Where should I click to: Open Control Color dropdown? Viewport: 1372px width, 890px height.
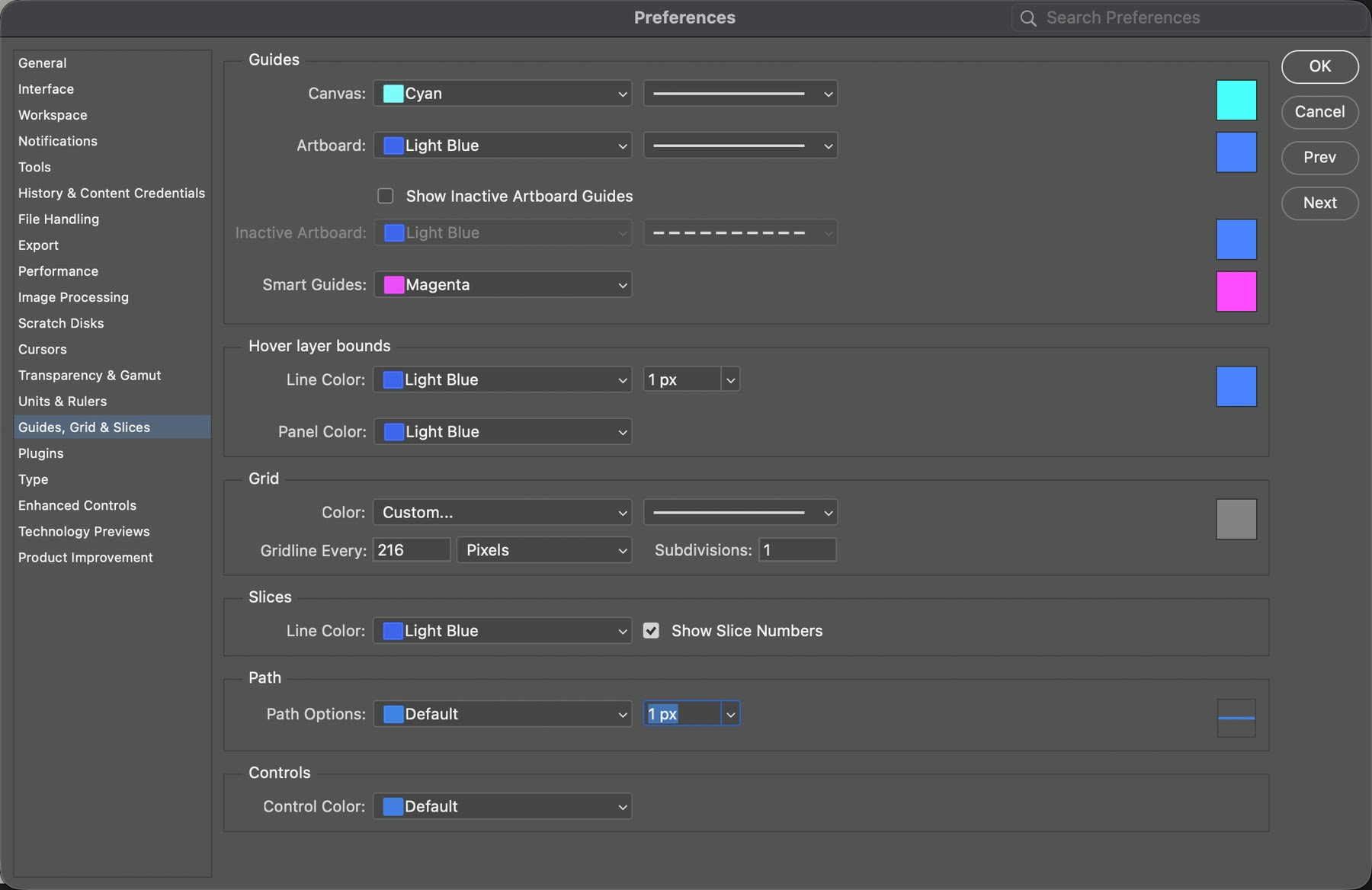502,807
